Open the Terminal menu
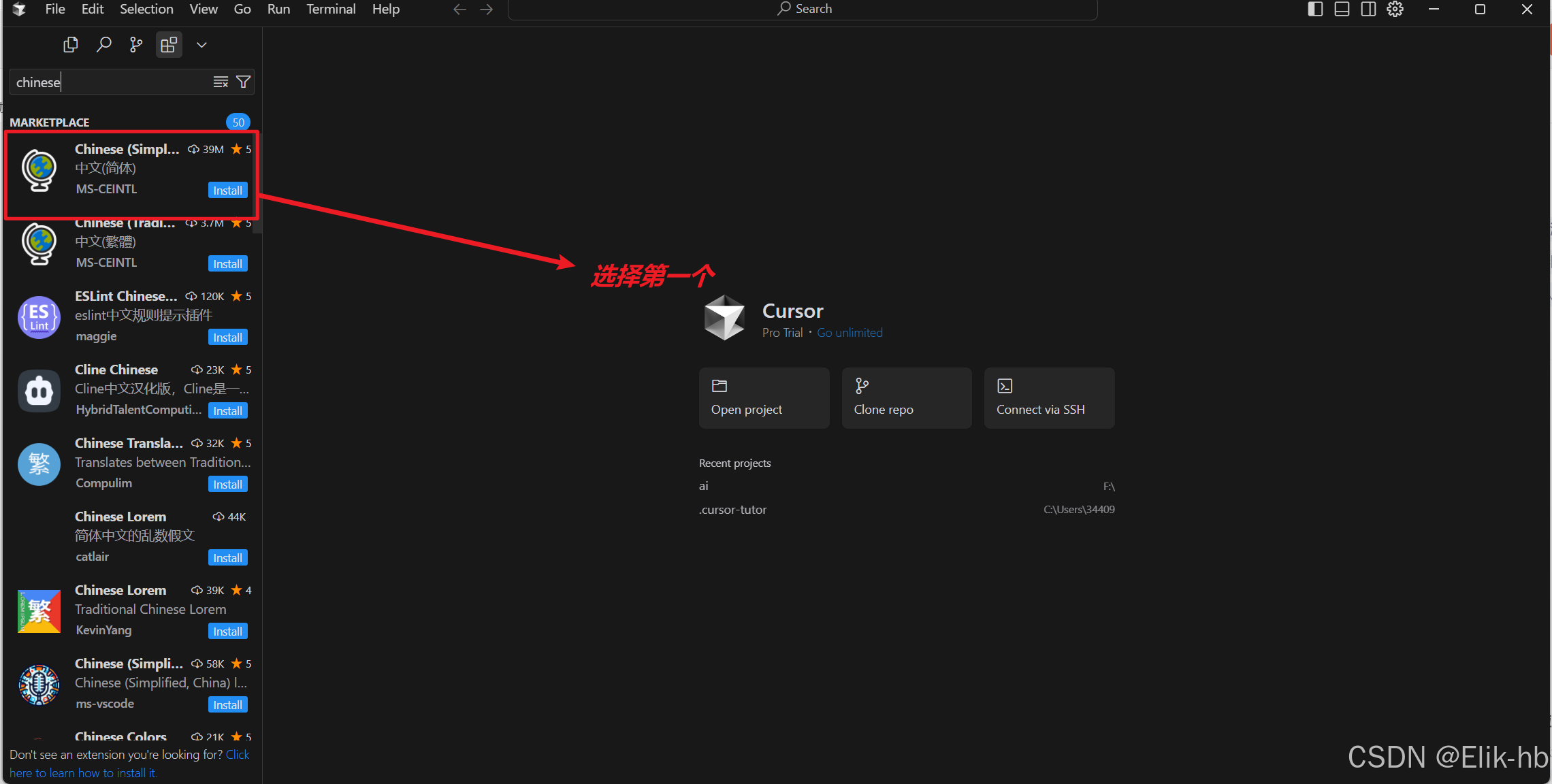The image size is (1552, 784). click(331, 10)
